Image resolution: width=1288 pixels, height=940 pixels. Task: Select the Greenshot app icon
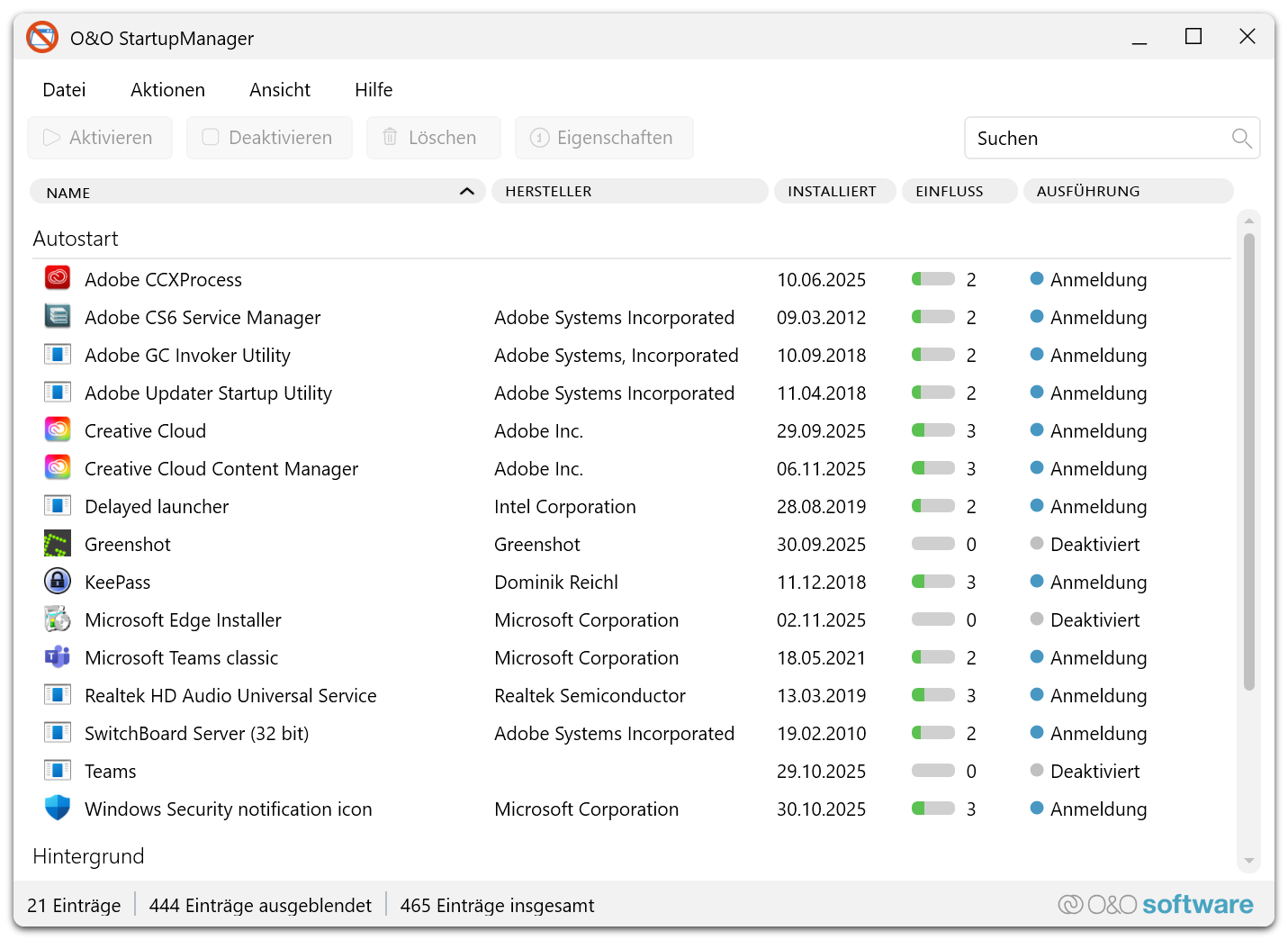click(58, 544)
